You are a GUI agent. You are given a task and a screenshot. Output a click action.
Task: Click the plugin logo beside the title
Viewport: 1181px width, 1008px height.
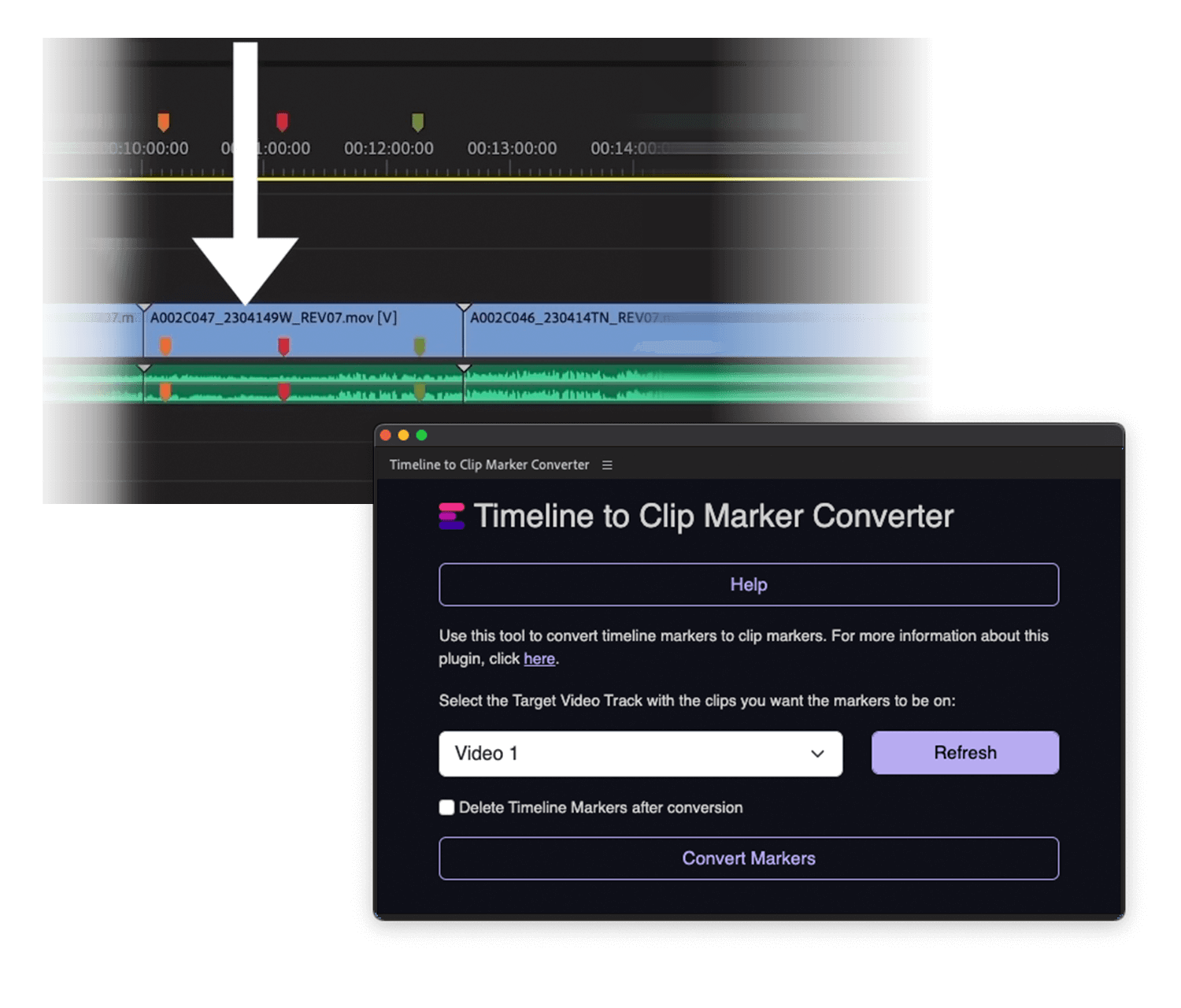pyautogui.click(x=451, y=517)
